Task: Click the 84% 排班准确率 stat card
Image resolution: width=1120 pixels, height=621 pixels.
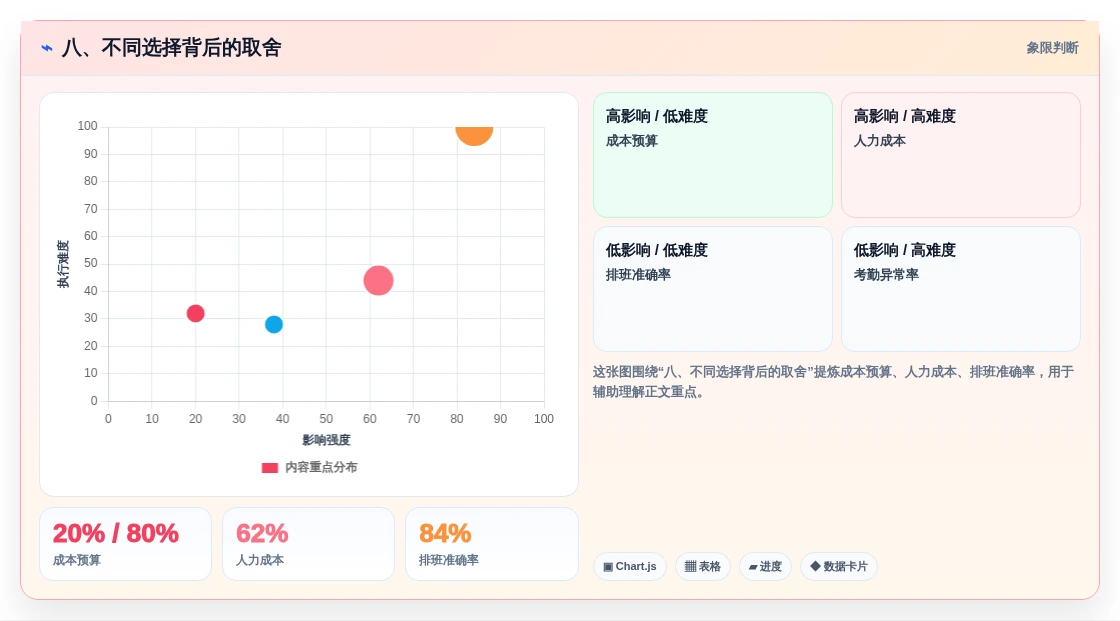Action: coord(491,544)
